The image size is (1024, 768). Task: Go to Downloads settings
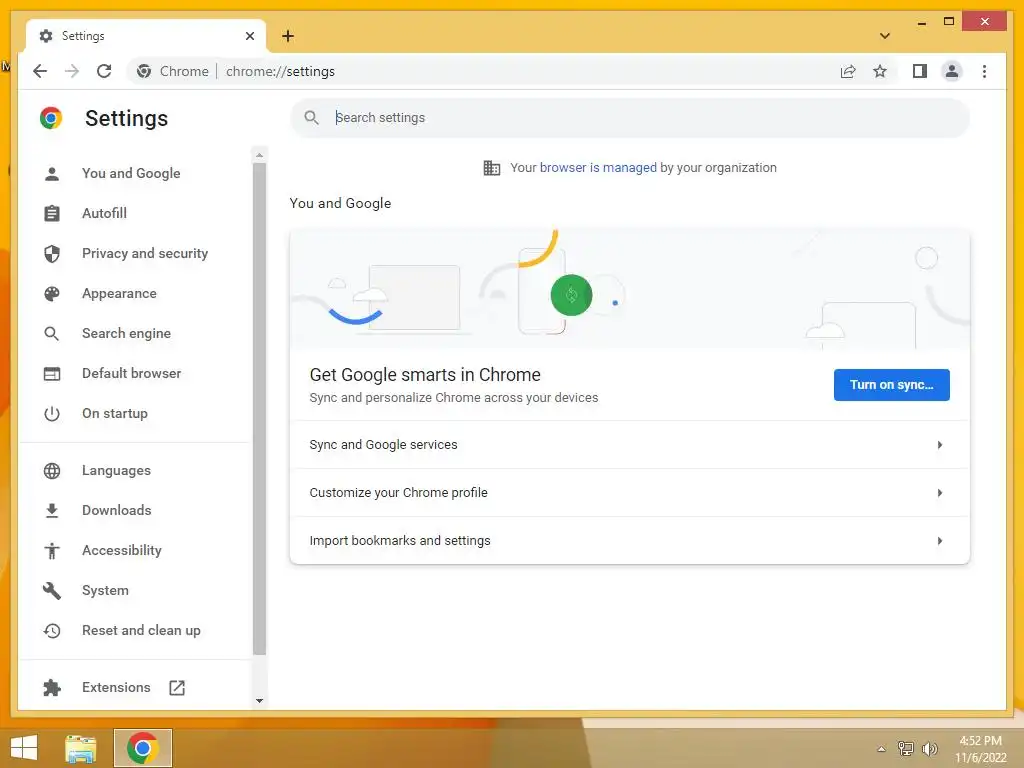click(x=116, y=511)
